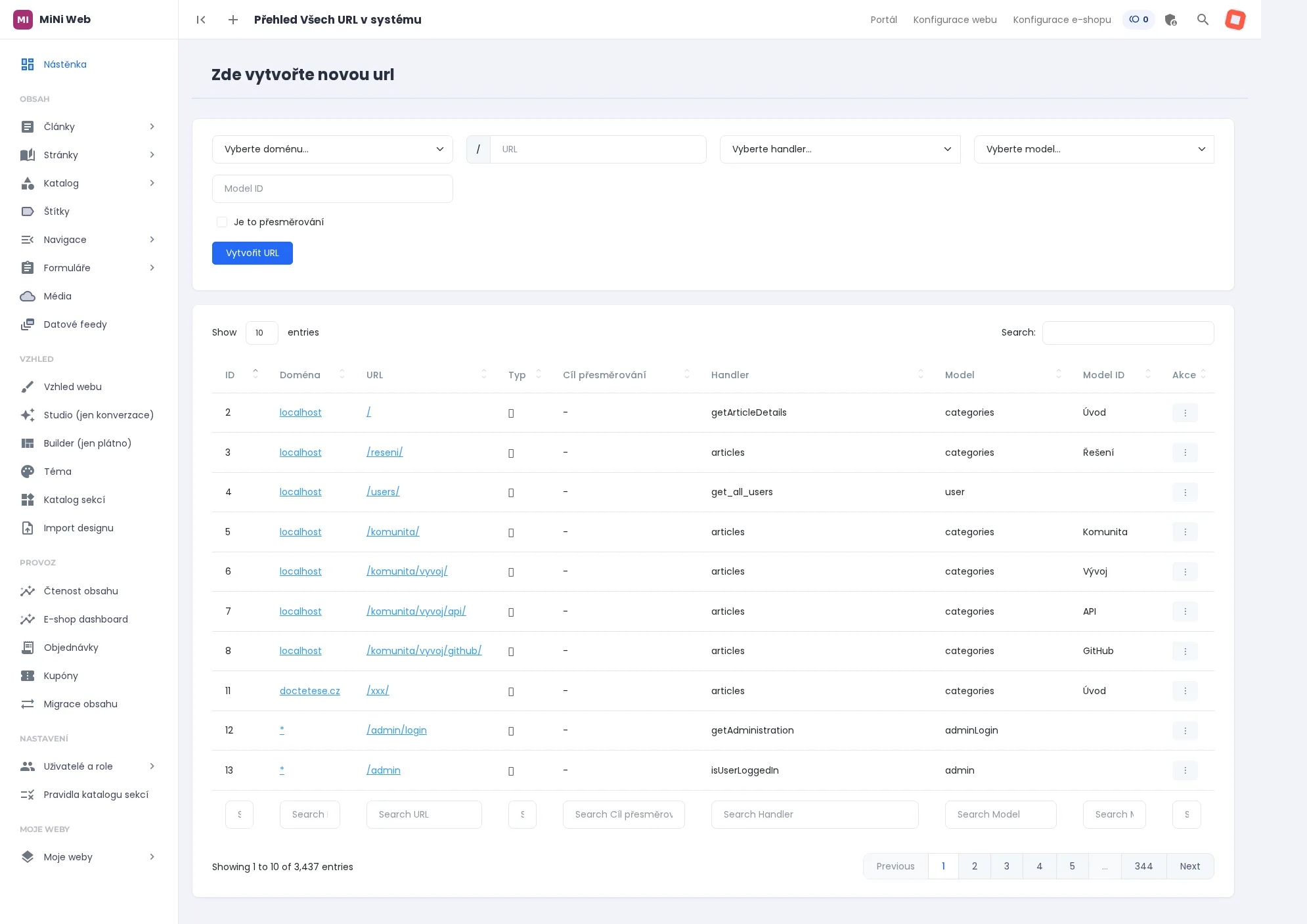This screenshot has height=924, width=1307.
Task: Open the search magnifier icon in header
Action: click(x=1203, y=20)
